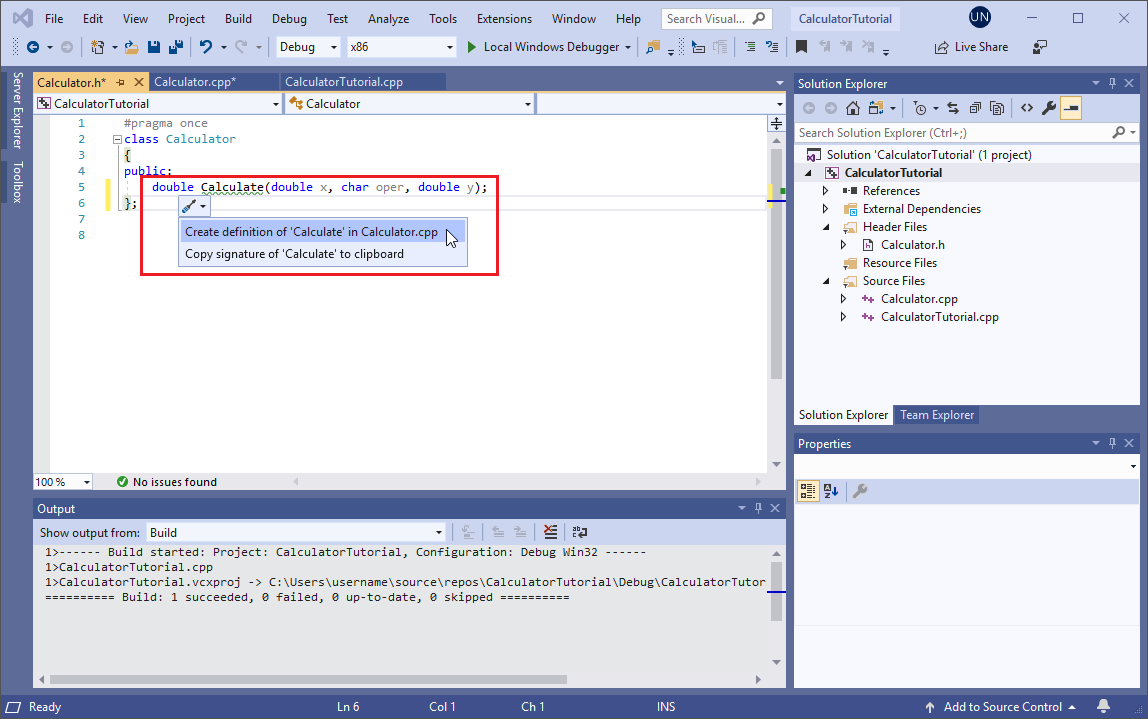Expand the References node

(x=824, y=190)
